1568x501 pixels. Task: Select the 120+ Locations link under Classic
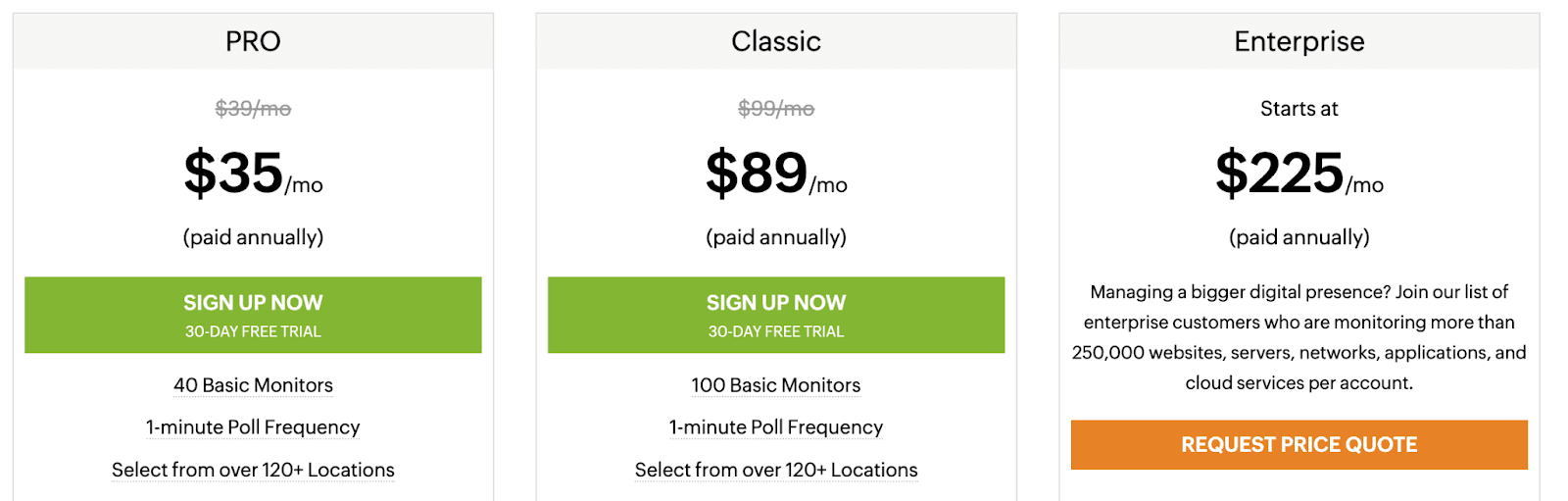pyautogui.click(x=775, y=470)
